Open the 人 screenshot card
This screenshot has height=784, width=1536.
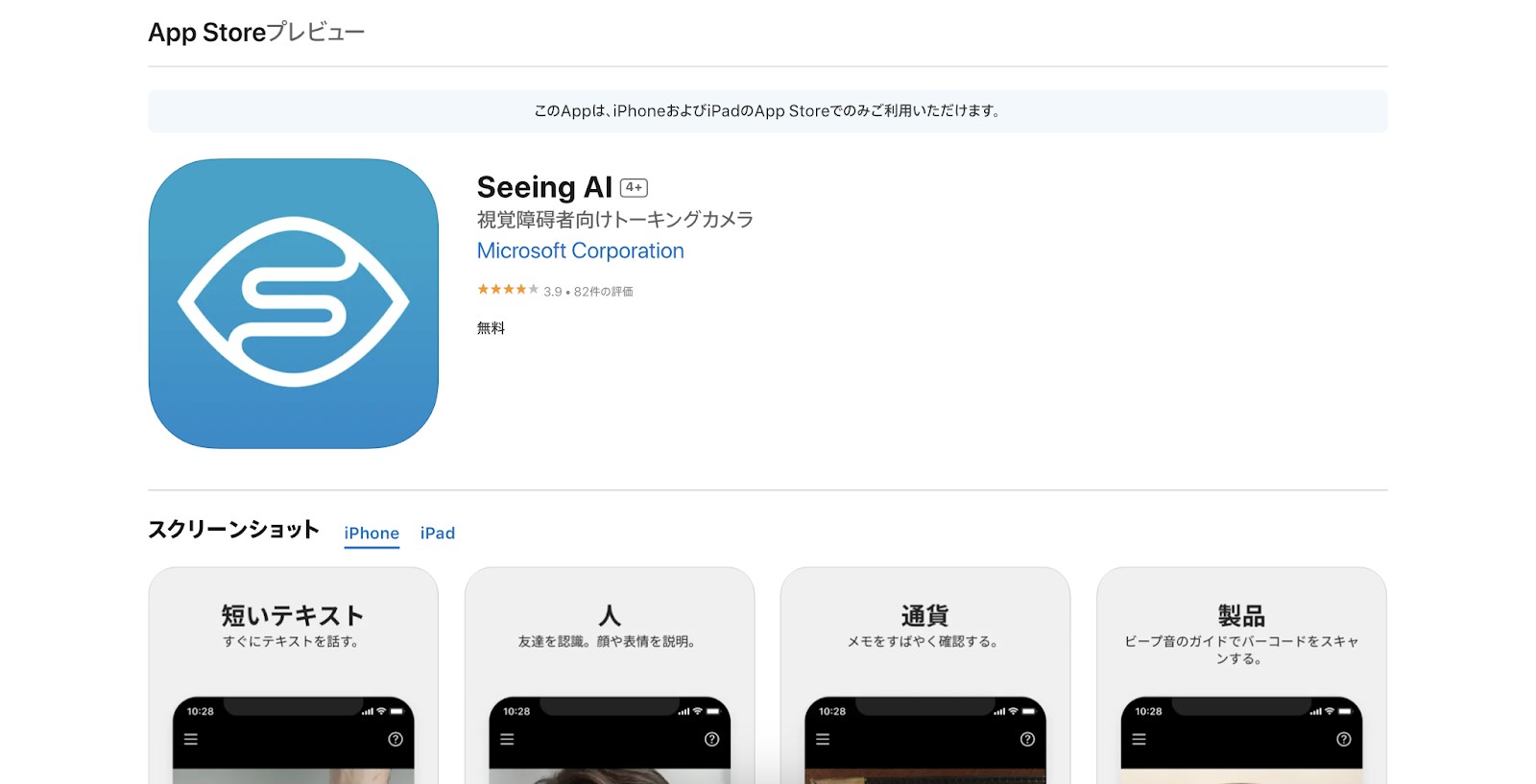coord(610,676)
